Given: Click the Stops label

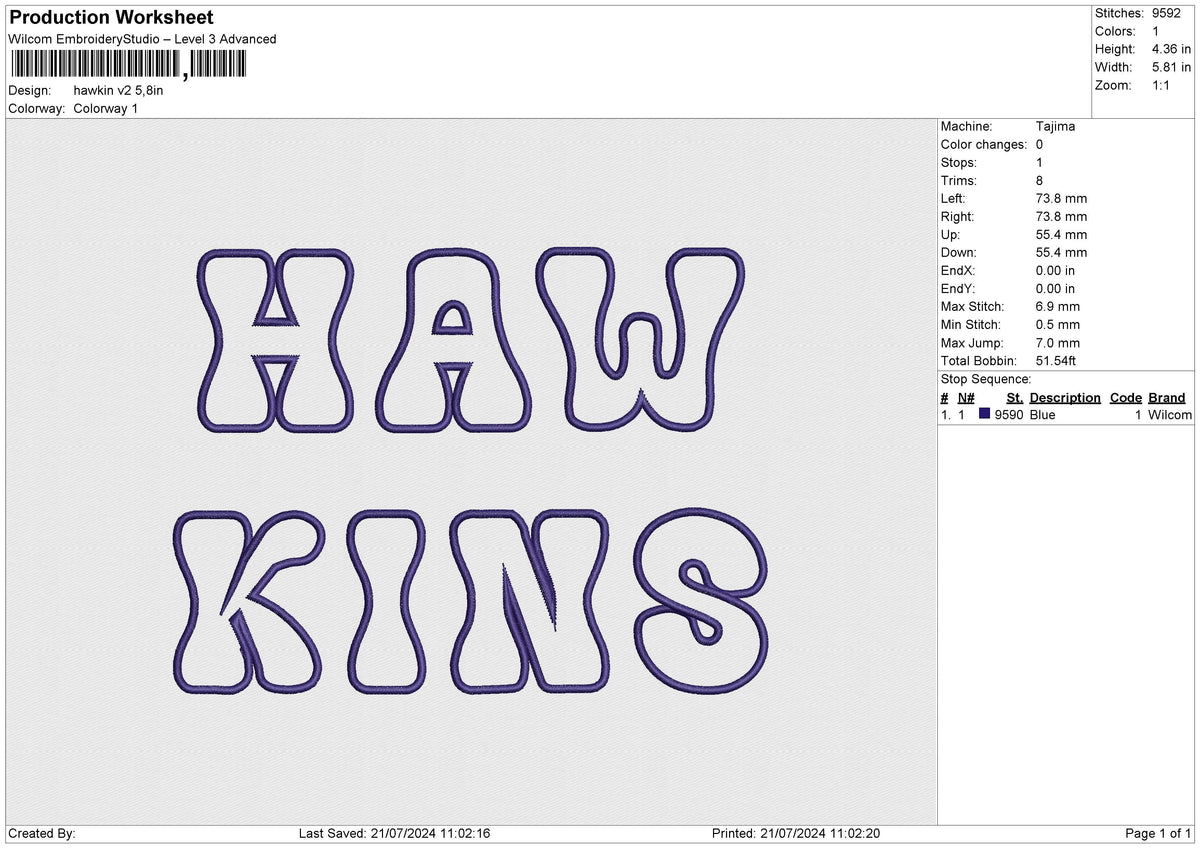Looking at the screenshot, I should [x=959, y=163].
